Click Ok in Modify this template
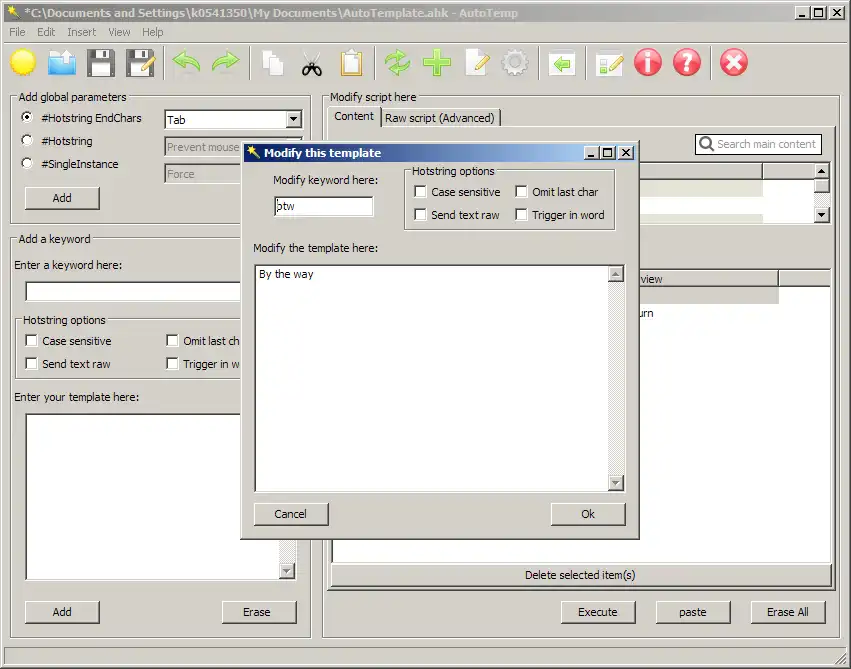Screen dimensions: 851x669 (588, 514)
